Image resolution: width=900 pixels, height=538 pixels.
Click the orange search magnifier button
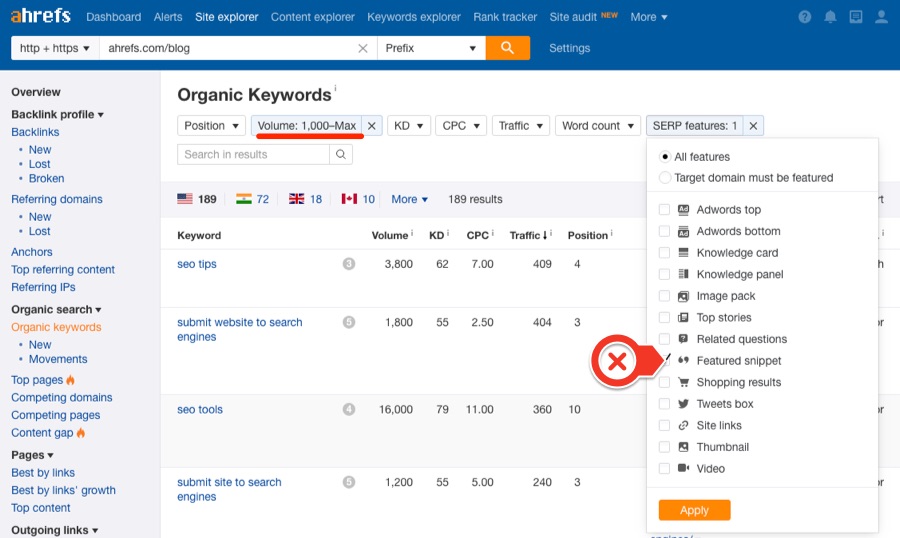pos(507,48)
